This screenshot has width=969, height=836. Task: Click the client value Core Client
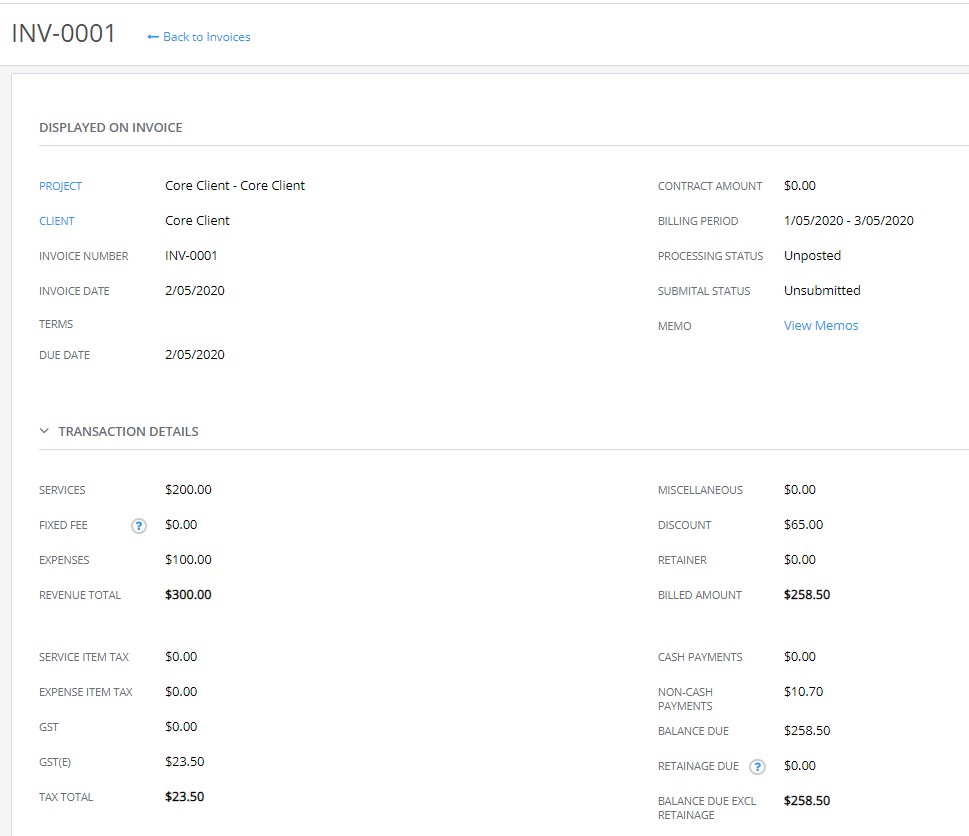tap(197, 221)
